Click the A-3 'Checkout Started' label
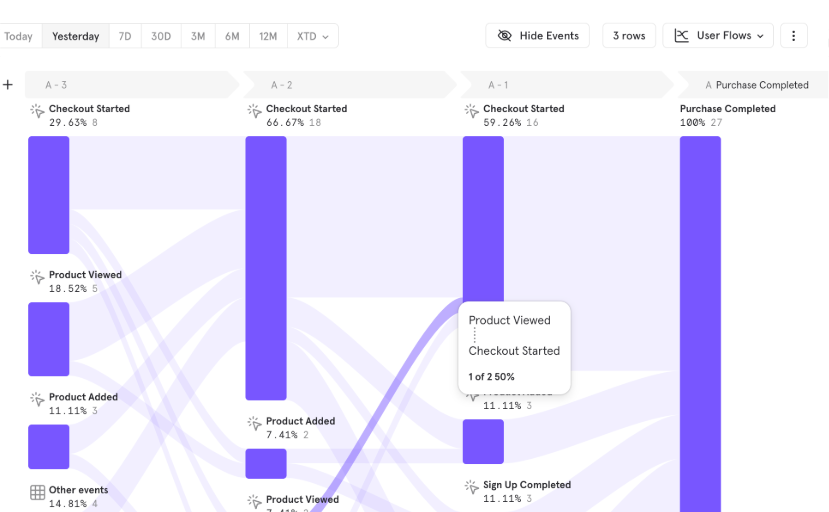The image size is (829, 512). 89,108
